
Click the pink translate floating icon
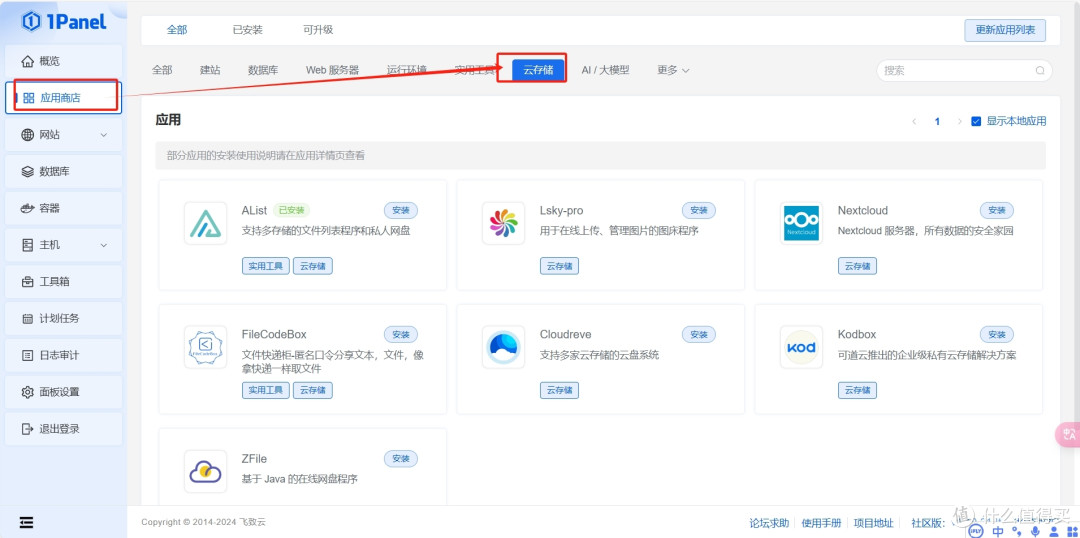click(1068, 434)
